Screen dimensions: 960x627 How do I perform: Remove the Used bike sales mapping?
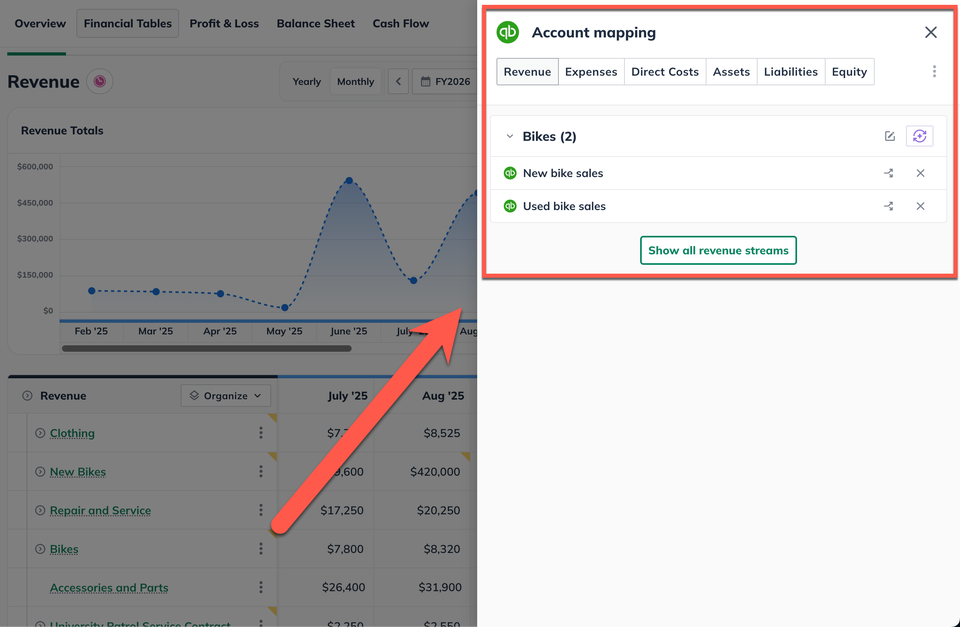pyautogui.click(x=920, y=206)
